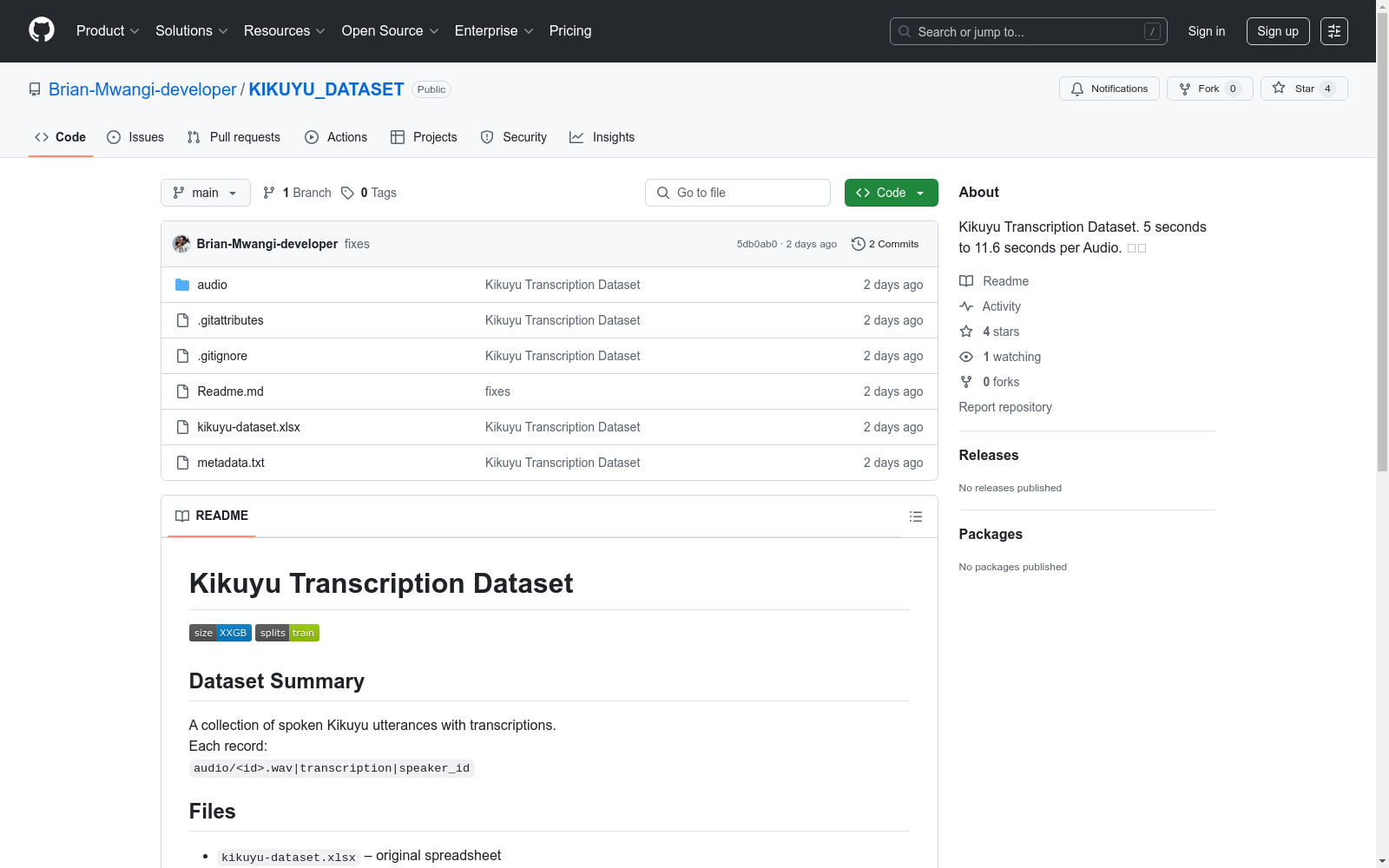Open commit 5db0ab0
This screenshot has width=1389, height=868.
757,244
